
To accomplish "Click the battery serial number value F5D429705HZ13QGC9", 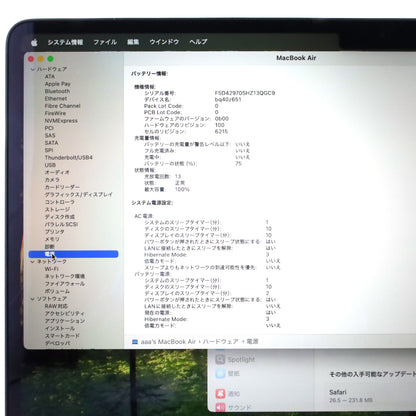I will [245, 93].
